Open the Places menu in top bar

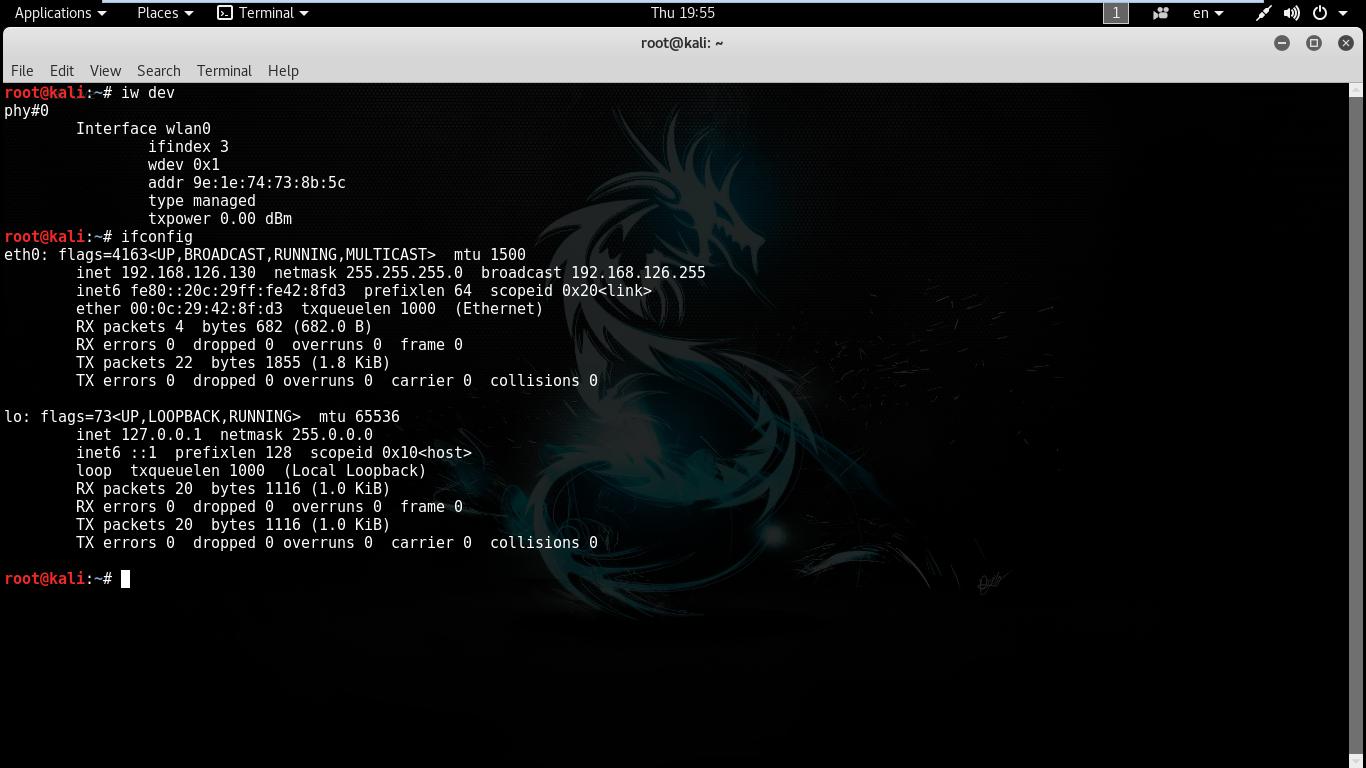(x=164, y=13)
